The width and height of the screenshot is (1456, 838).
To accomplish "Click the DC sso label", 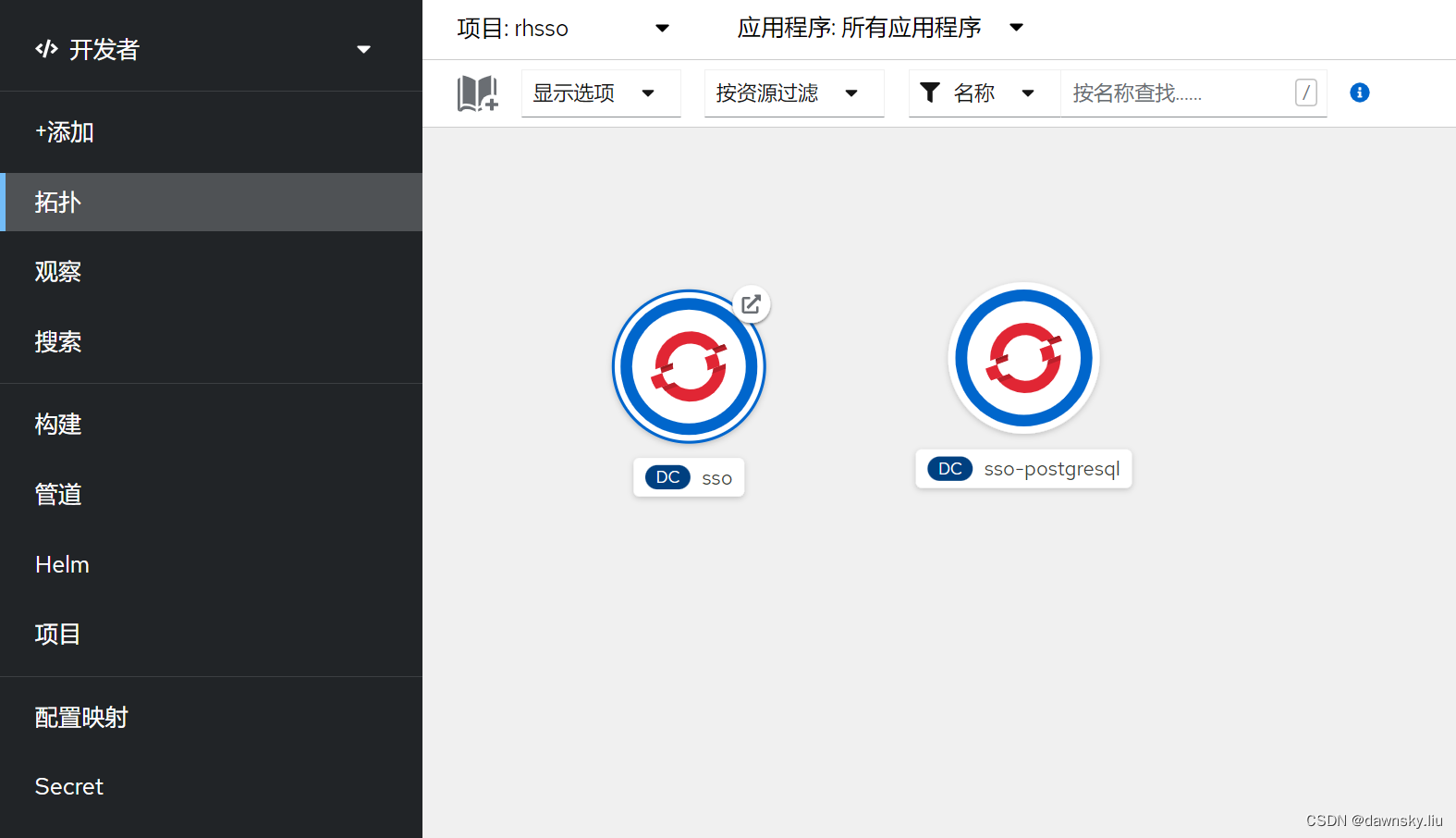I will point(689,477).
